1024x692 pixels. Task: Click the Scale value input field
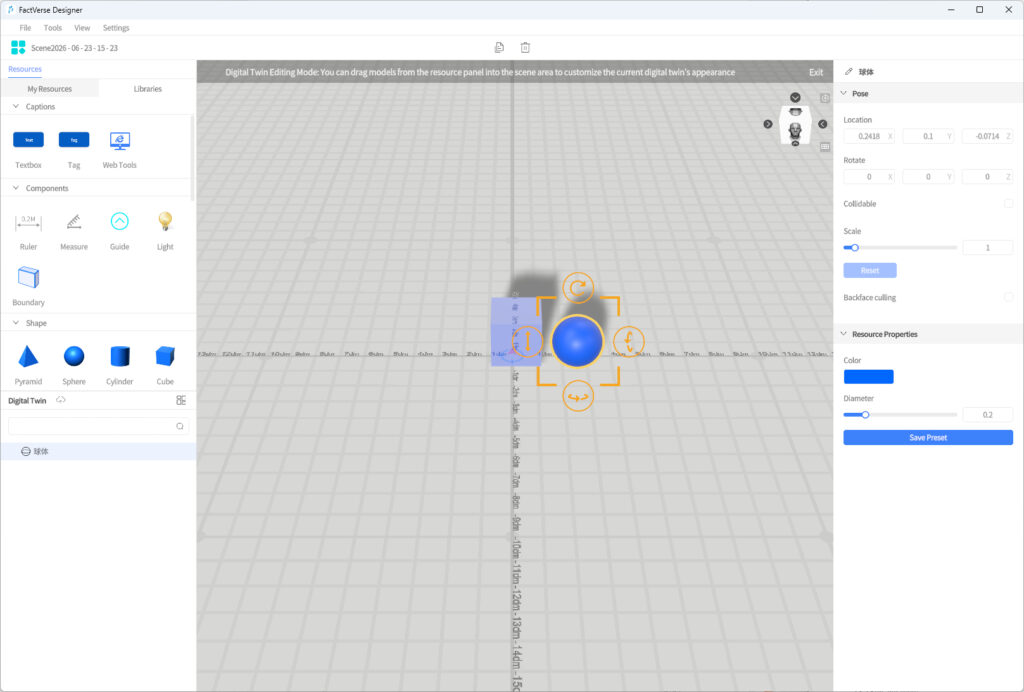click(x=987, y=247)
